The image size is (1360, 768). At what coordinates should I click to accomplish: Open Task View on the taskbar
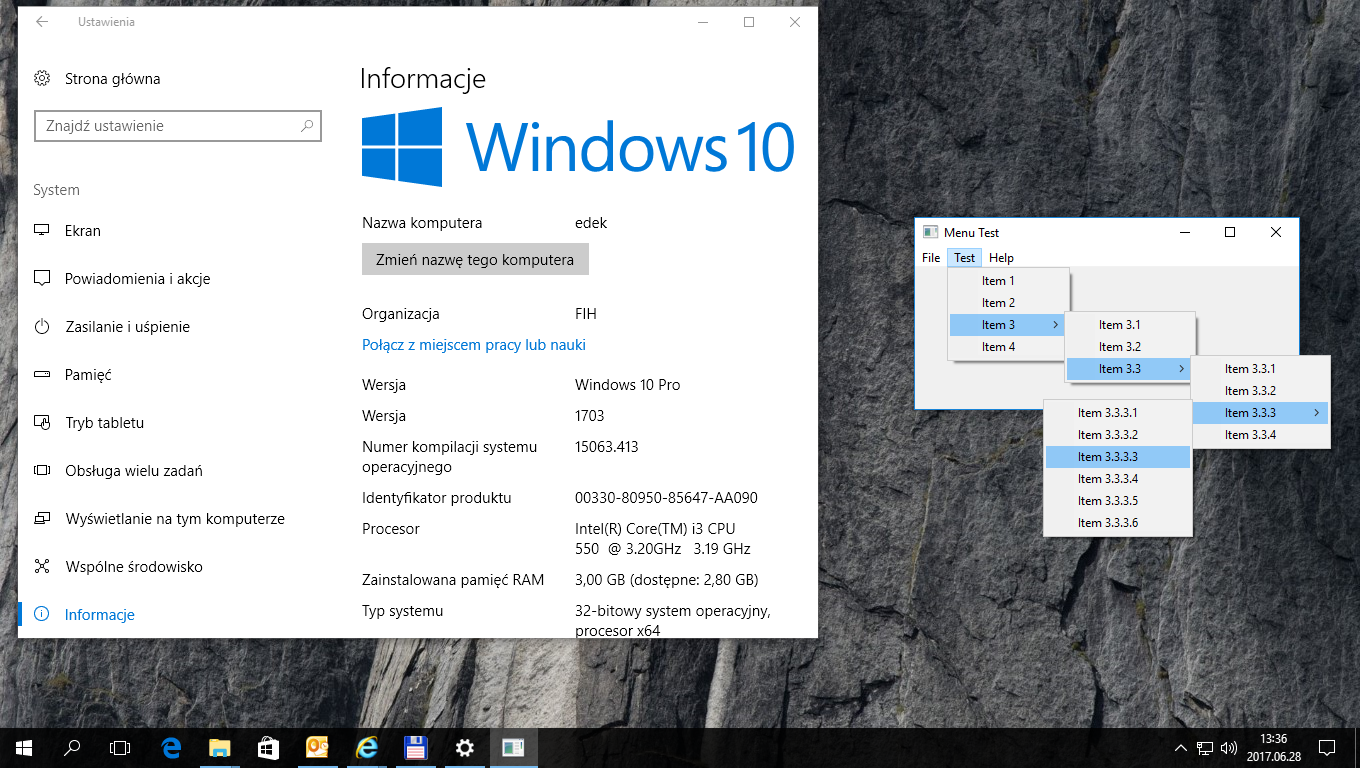(120, 747)
